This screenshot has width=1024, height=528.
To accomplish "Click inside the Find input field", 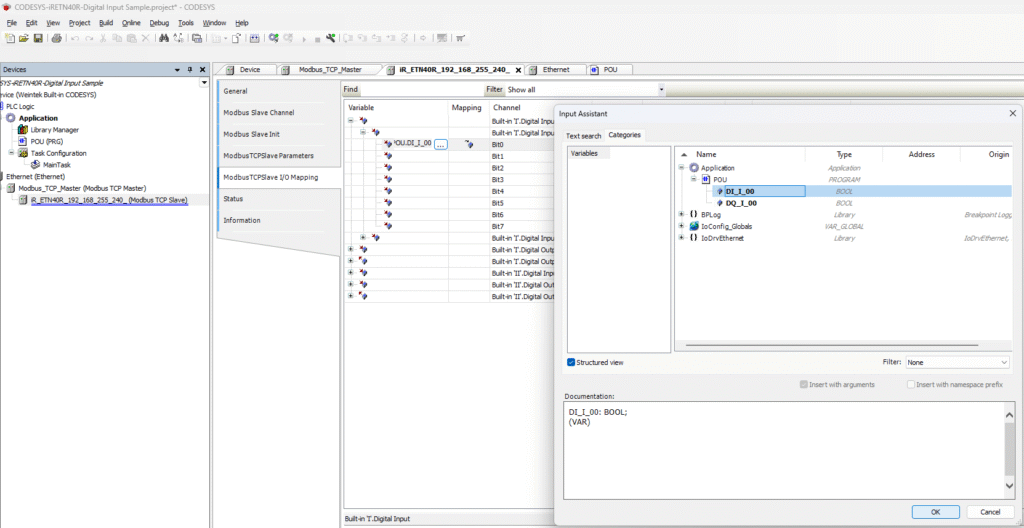I will 421,90.
